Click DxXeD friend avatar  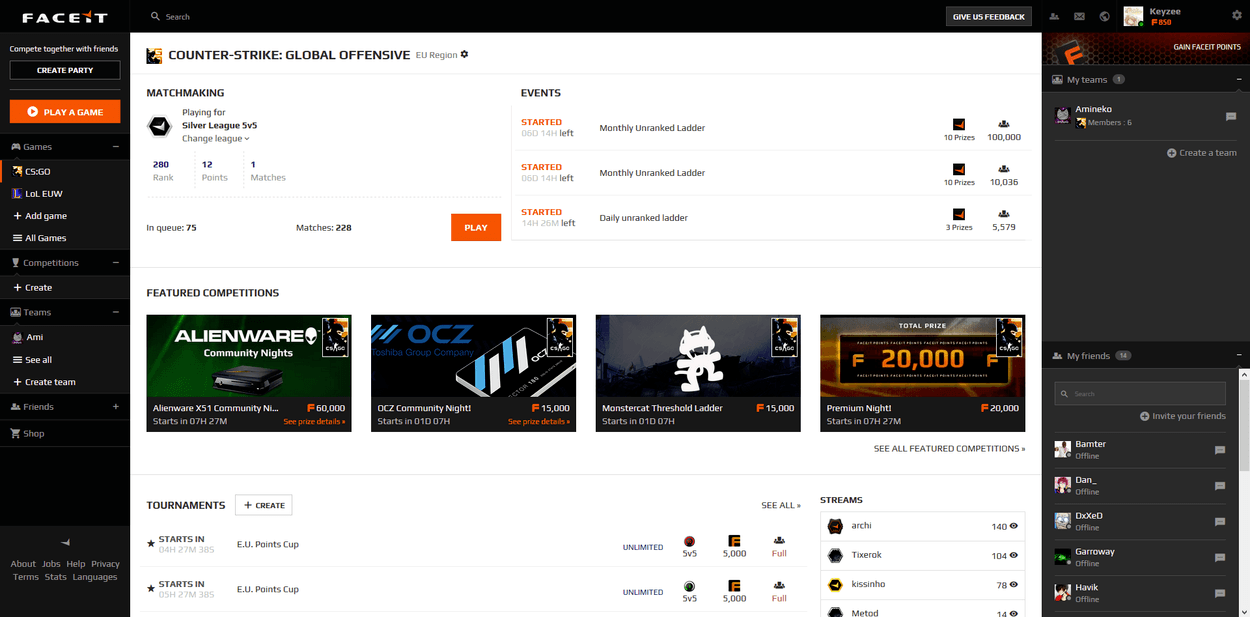coord(1063,521)
